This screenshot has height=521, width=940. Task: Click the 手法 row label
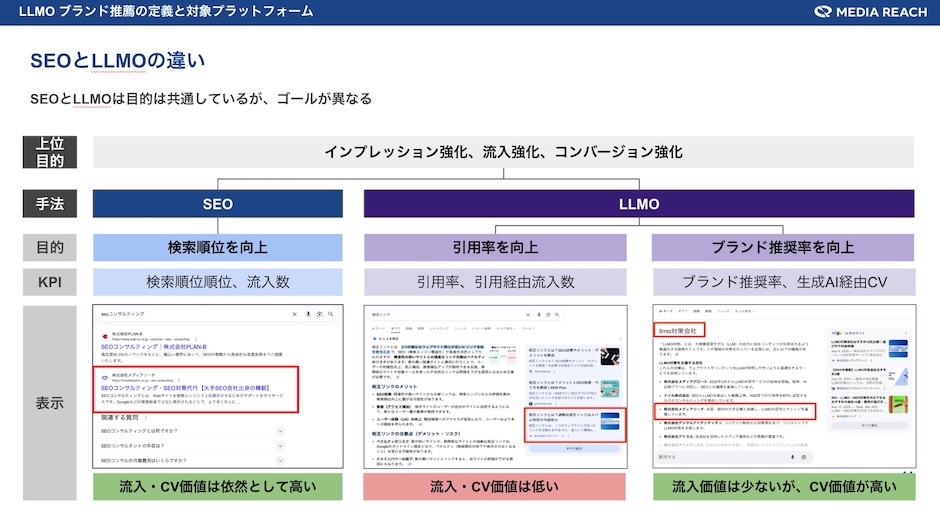pyautogui.click(x=50, y=204)
